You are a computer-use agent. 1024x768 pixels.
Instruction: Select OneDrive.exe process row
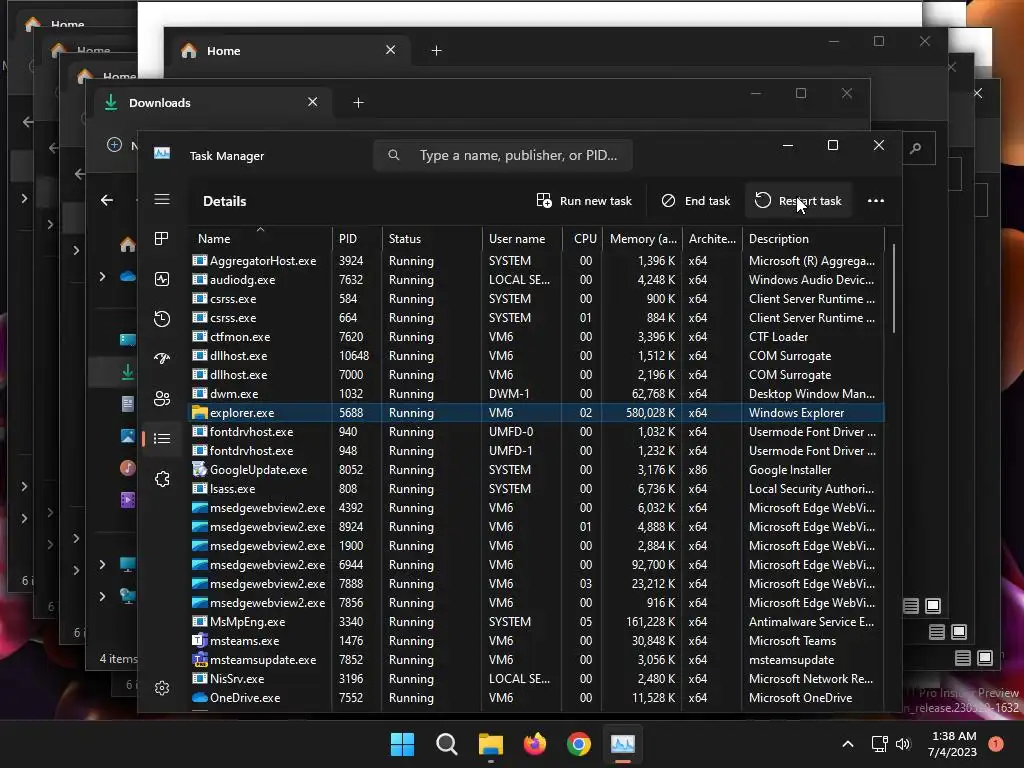(x=537, y=697)
